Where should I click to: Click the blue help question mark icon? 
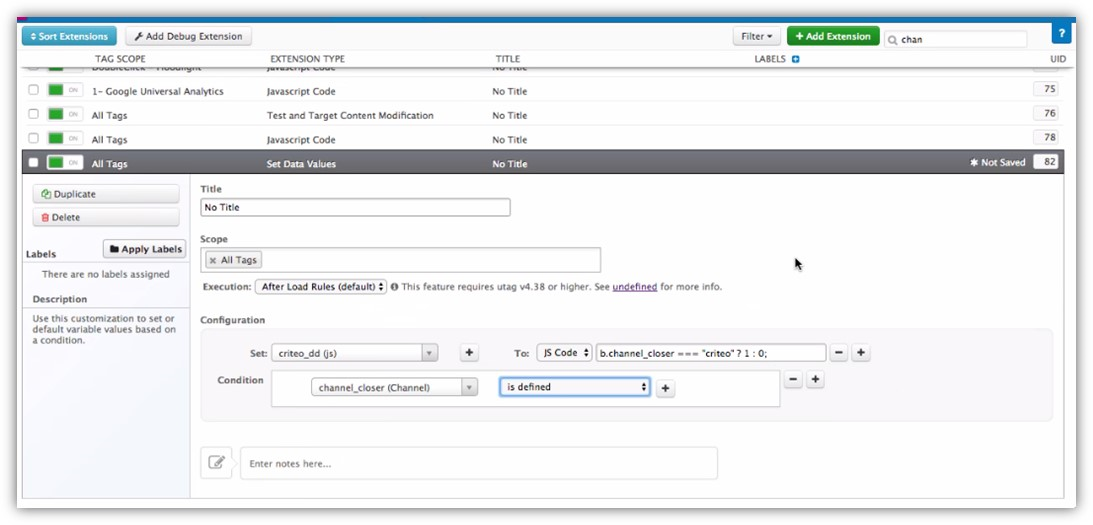(1061, 33)
